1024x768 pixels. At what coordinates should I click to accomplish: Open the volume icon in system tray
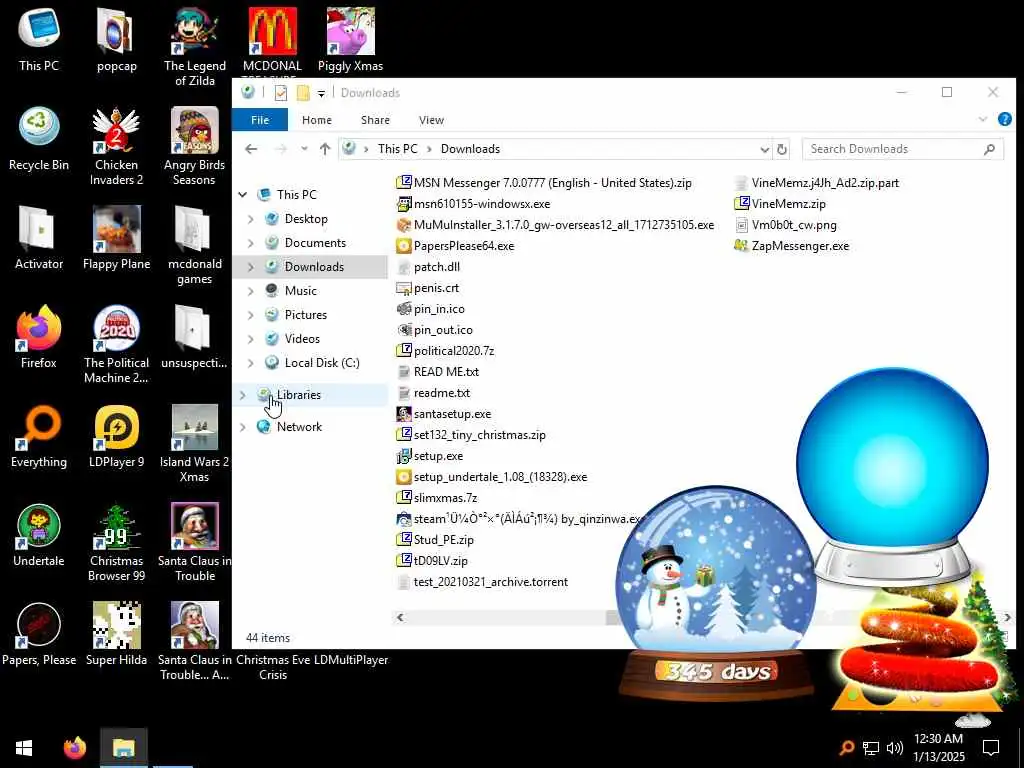pos(895,748)
